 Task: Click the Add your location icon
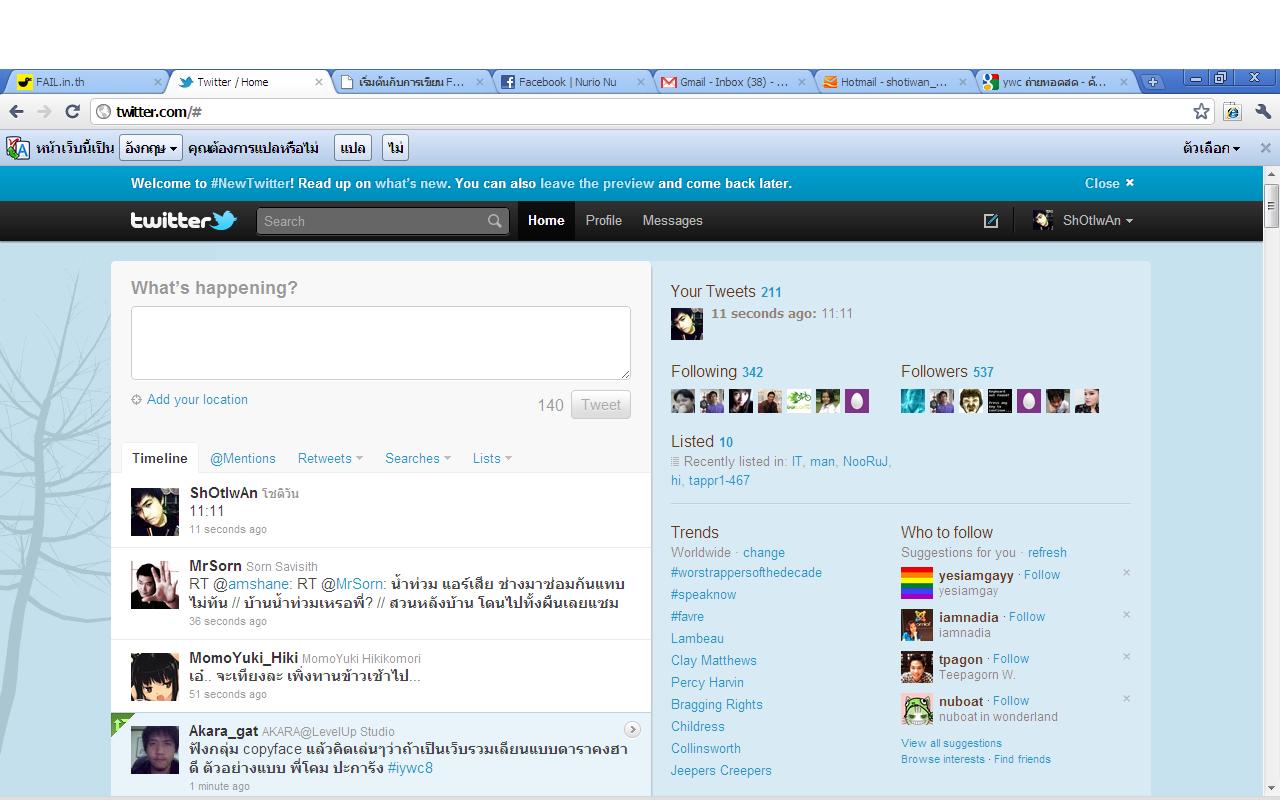coord(136,400)
